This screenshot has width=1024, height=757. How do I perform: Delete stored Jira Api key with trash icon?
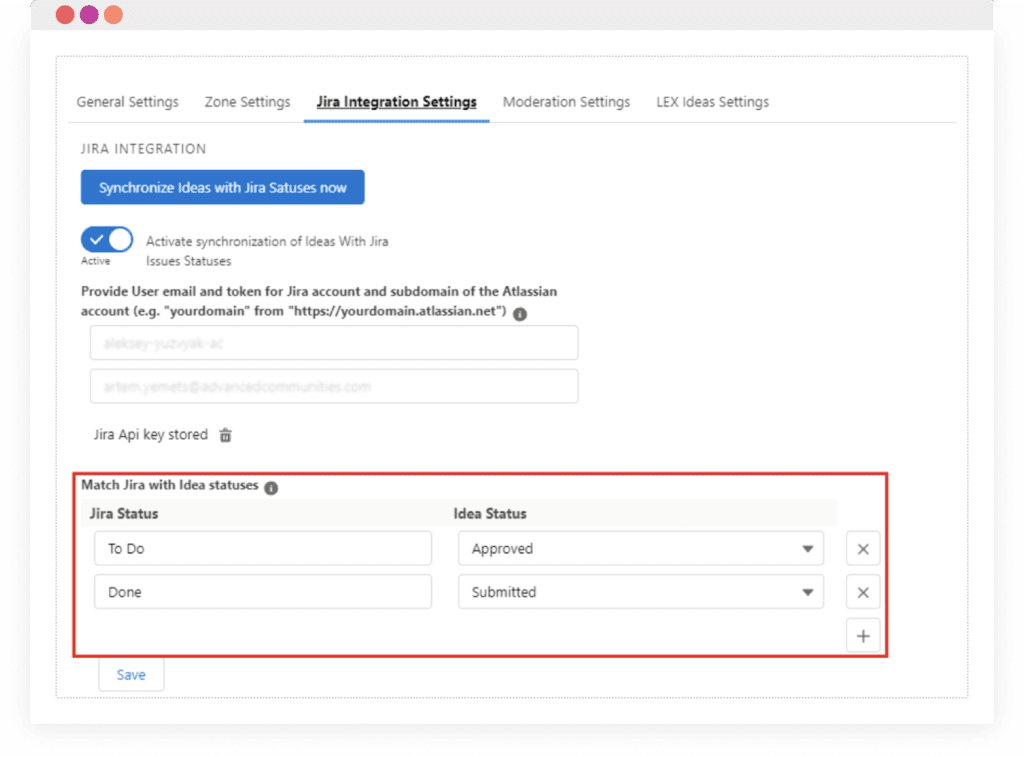(x=225, y=435)
